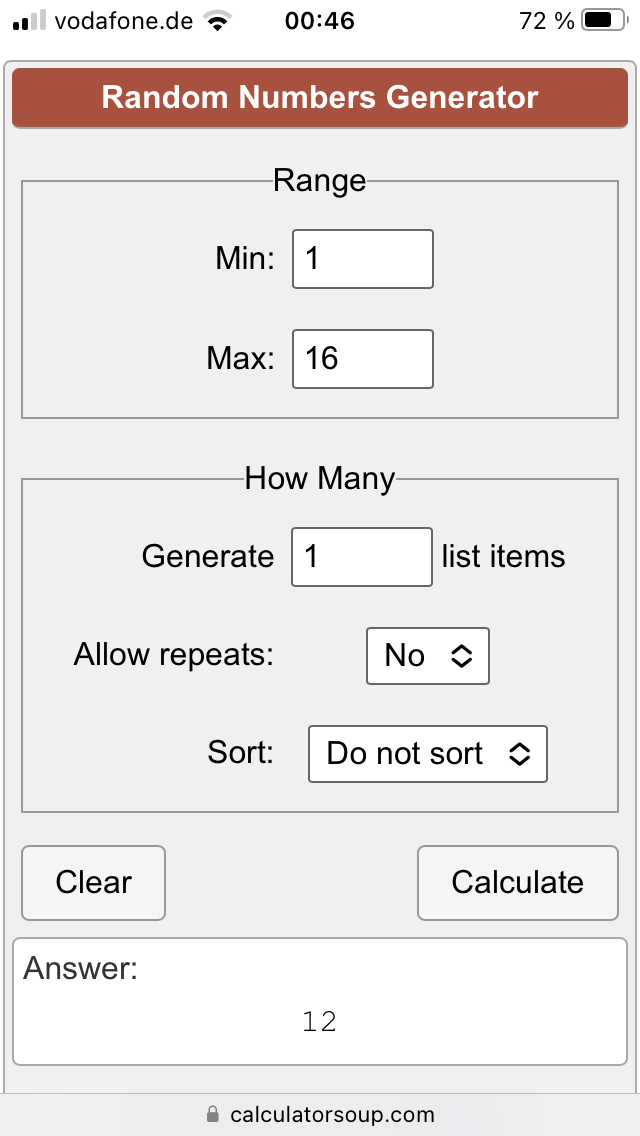Focus the Max input field
640x1136 pixels.
(363, 359)
